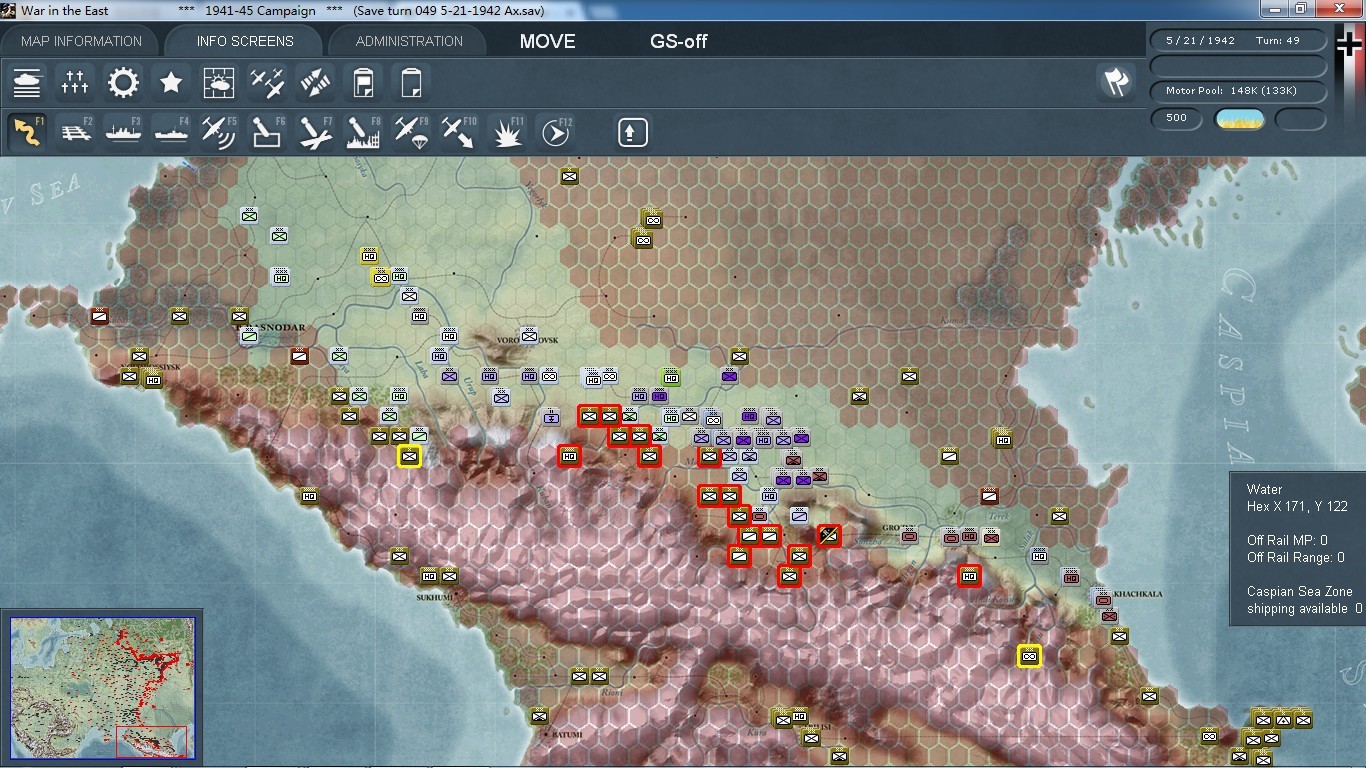Select the black unit counter near Grozny
Image resolution: width=1366 pixels, height=768 pixels.
pyautogui.click(x=829, y=535)
